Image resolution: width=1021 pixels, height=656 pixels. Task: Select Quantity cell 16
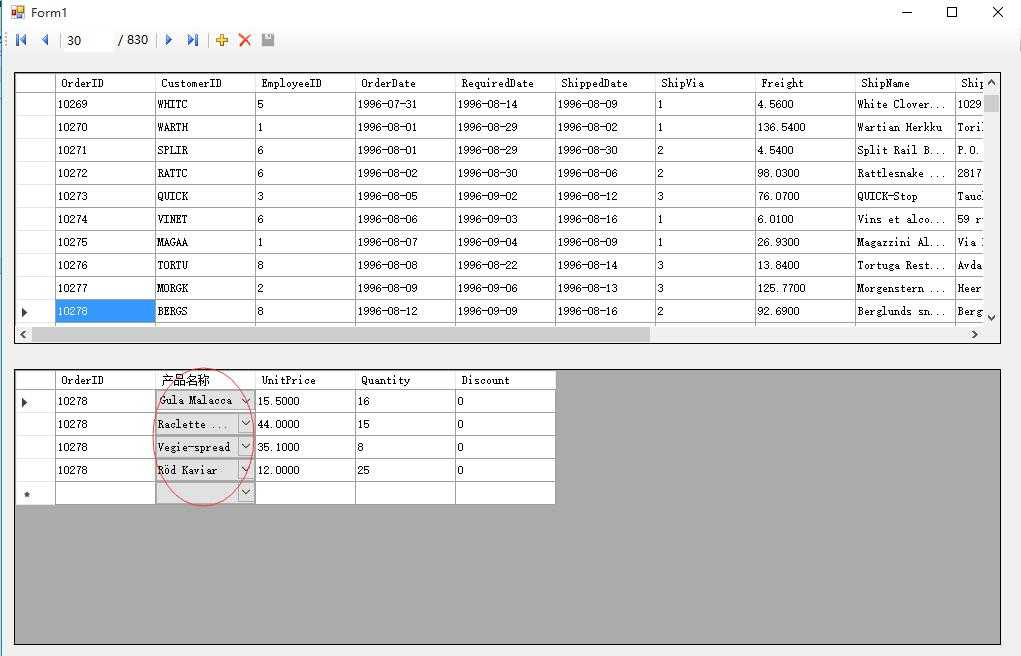(x=405, y=401)
